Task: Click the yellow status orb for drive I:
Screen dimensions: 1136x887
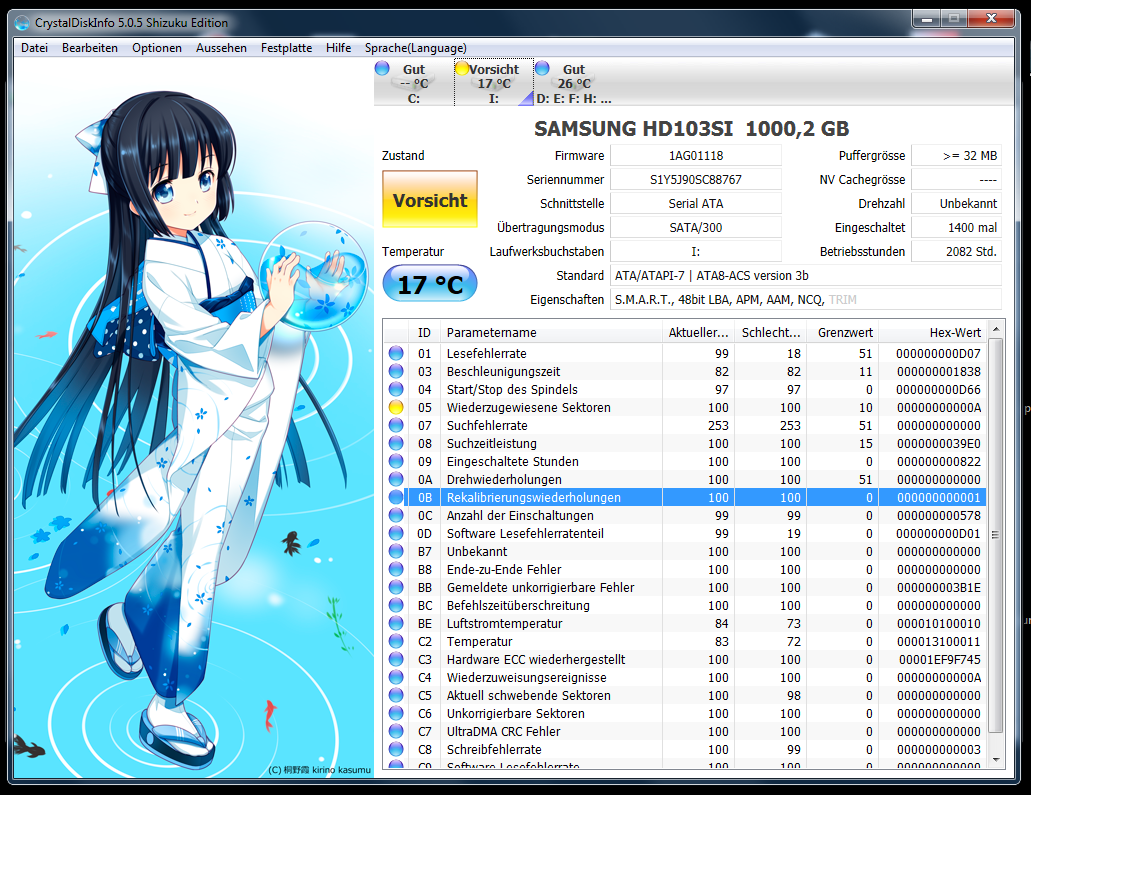Action: (x=462, y=69)
